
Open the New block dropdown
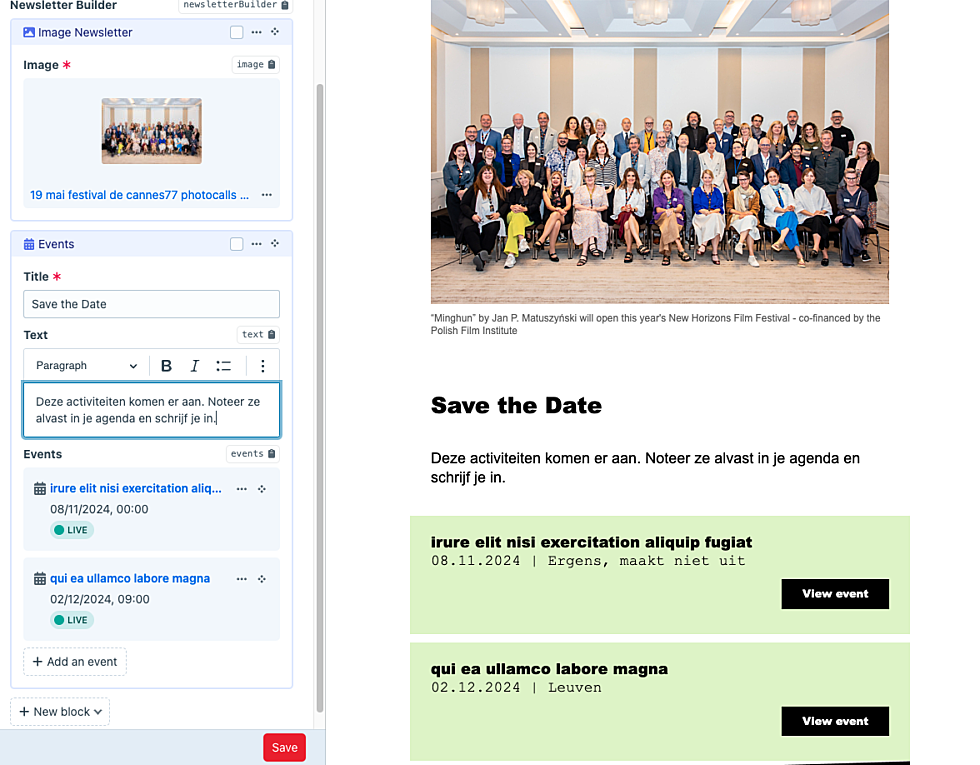(x=60, y=712)
